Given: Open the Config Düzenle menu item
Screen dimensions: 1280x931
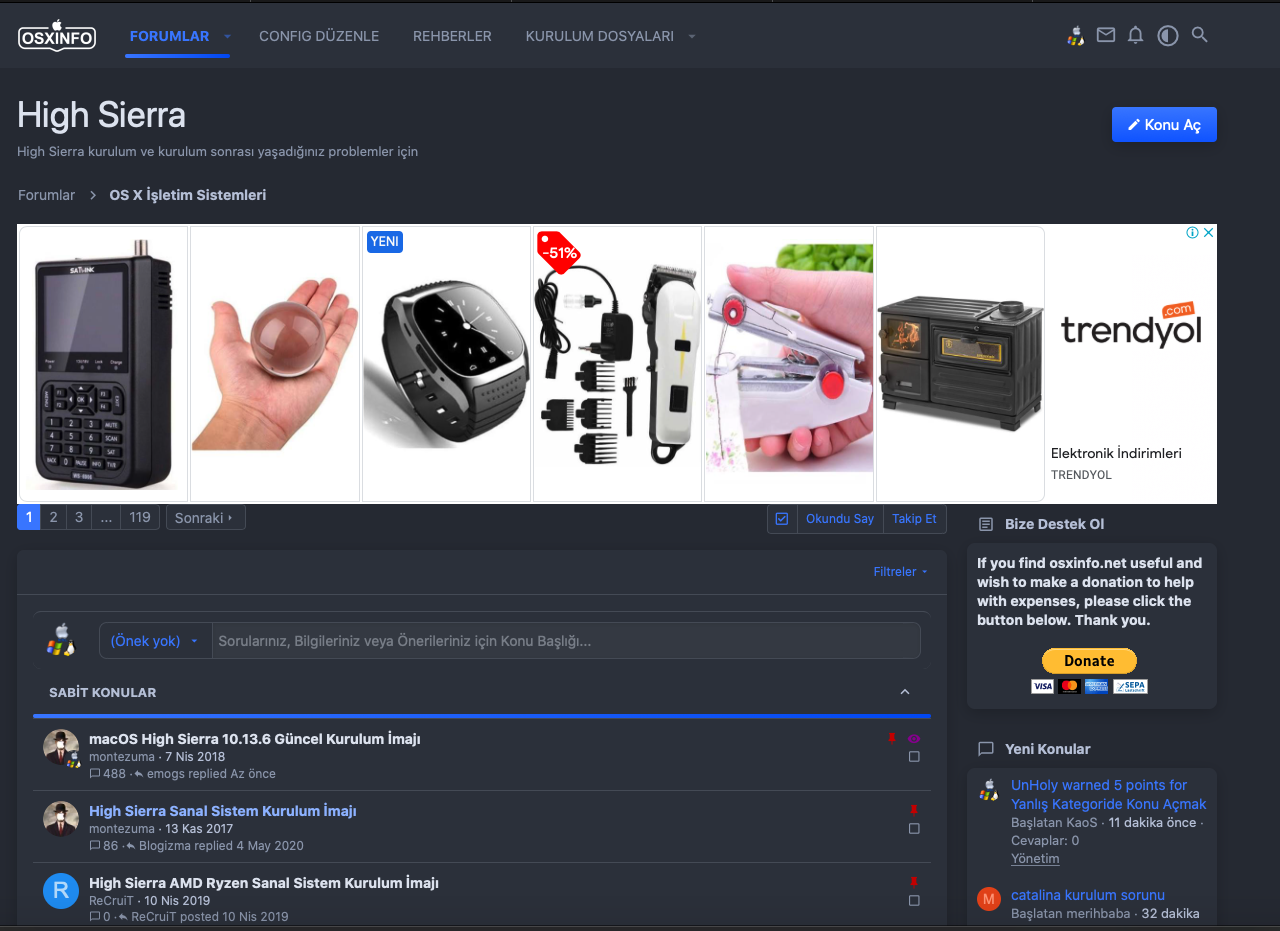Looking at the screenshot, I should (319, 36).
